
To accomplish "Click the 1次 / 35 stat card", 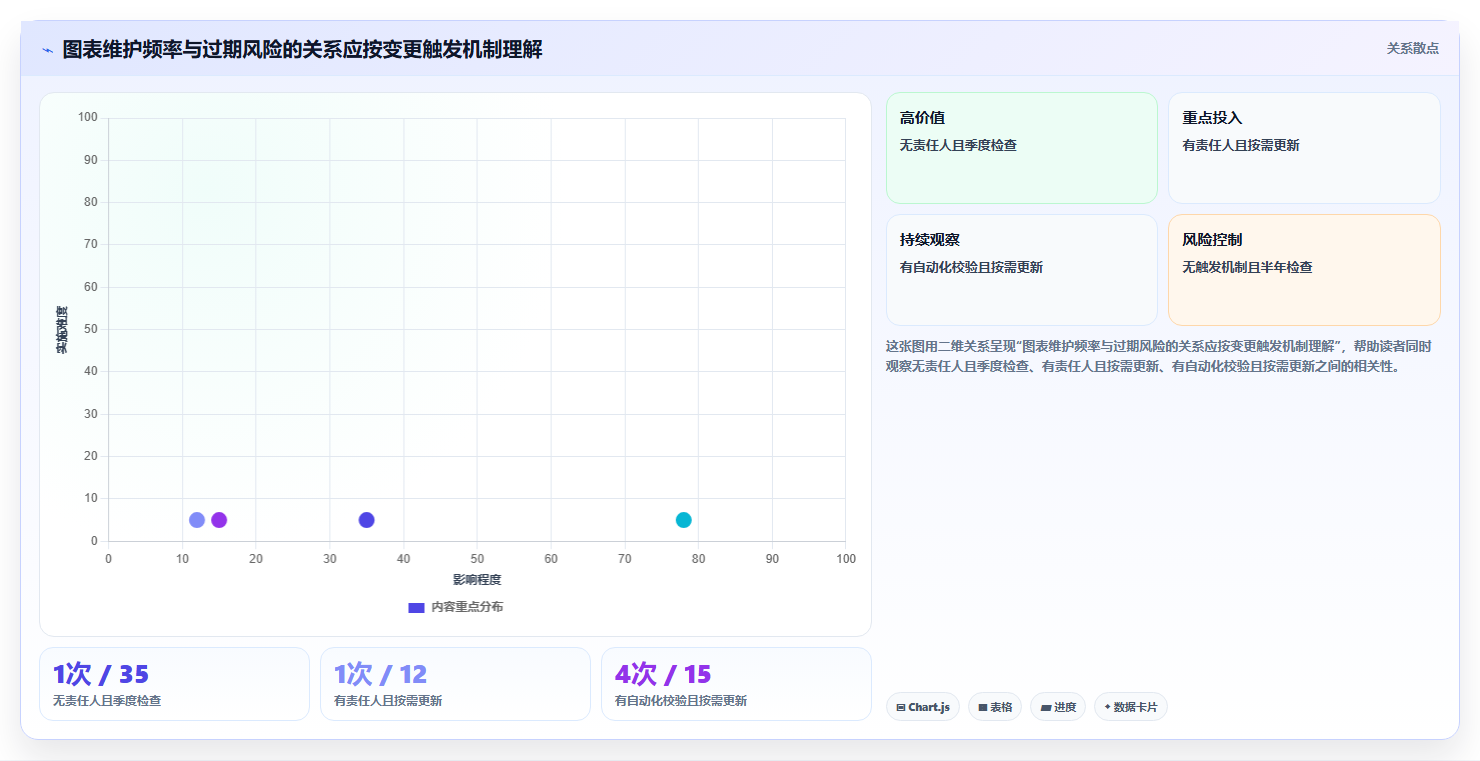I will click(174, 684).
